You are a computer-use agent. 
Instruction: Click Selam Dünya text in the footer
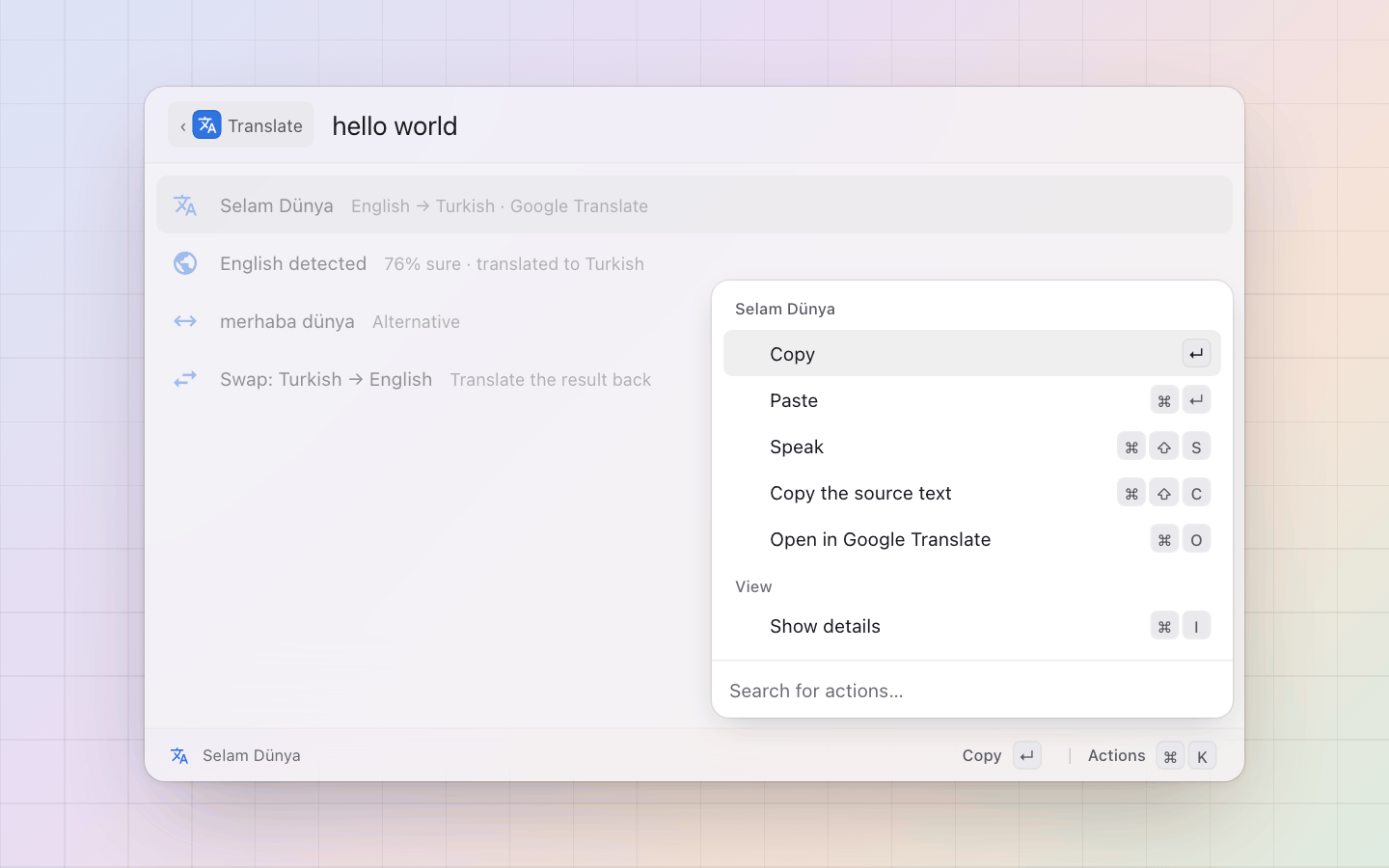click(x=252, y=756)
